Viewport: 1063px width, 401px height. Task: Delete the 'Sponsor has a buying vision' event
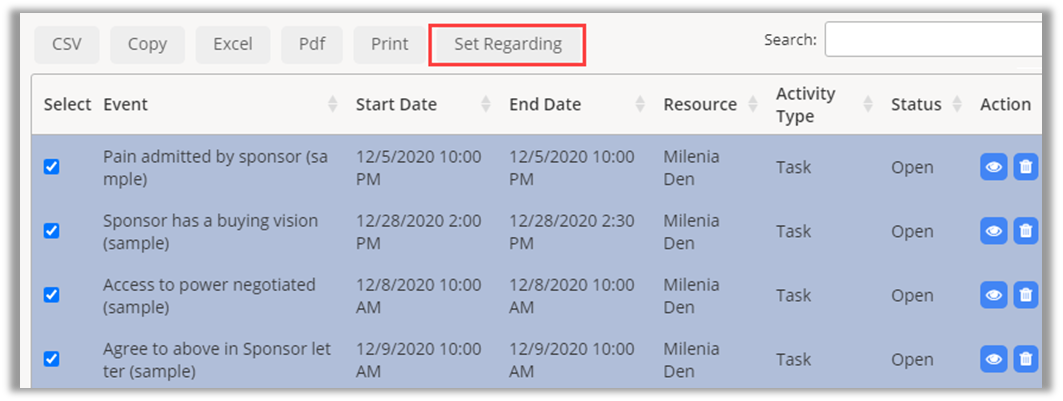(x=1025, y=231)
